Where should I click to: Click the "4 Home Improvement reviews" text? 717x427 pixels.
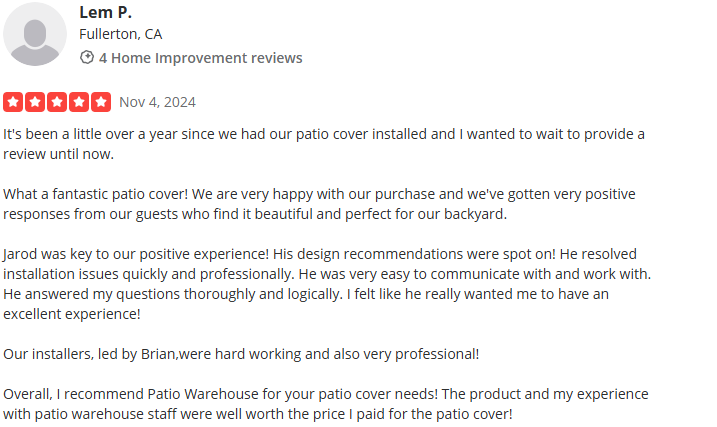(x=201, y=58)
